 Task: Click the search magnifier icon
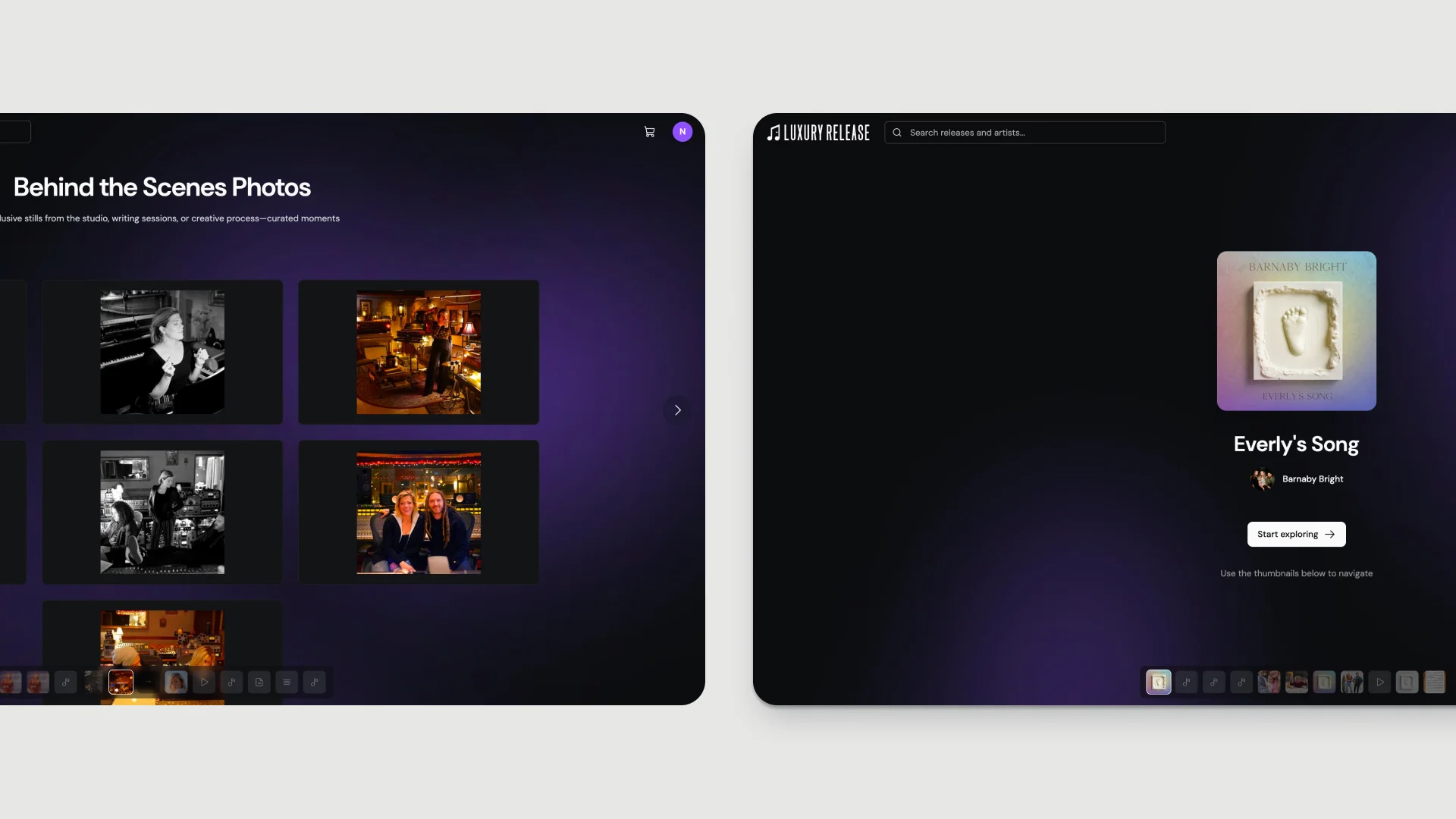click(x=897, y=132)
